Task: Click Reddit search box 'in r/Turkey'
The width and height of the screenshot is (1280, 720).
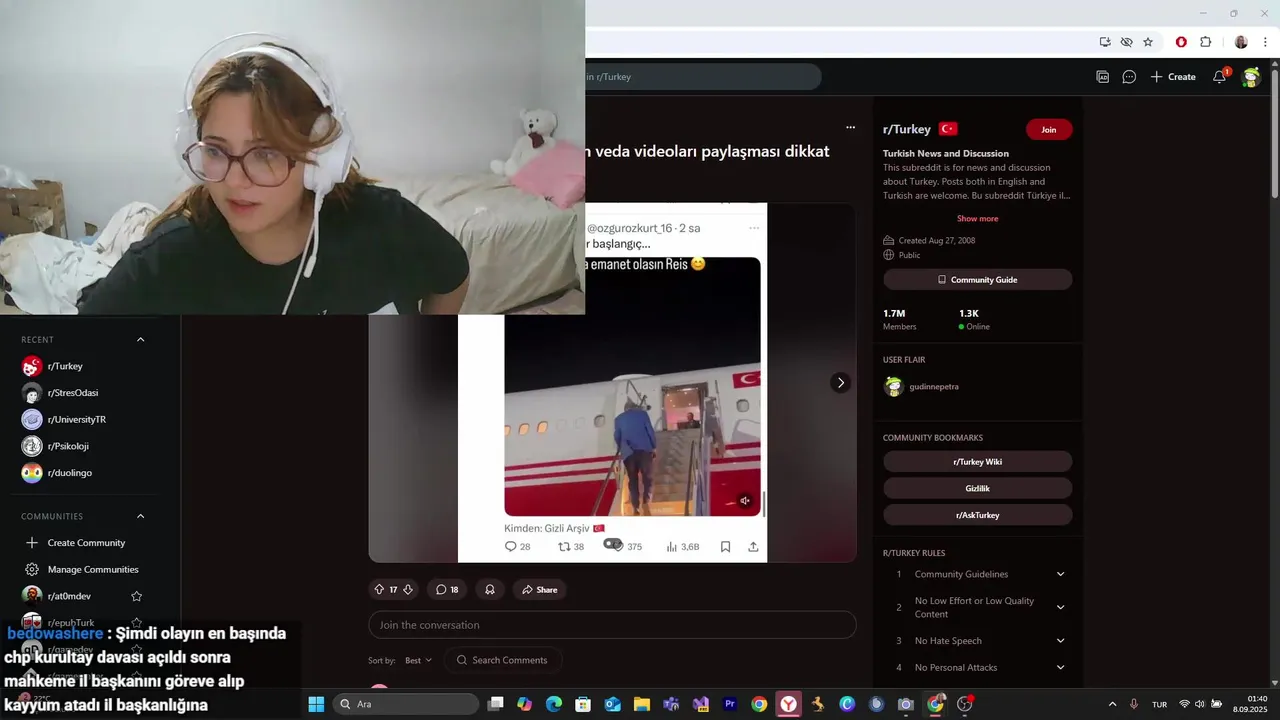Action: pos(703,77)
